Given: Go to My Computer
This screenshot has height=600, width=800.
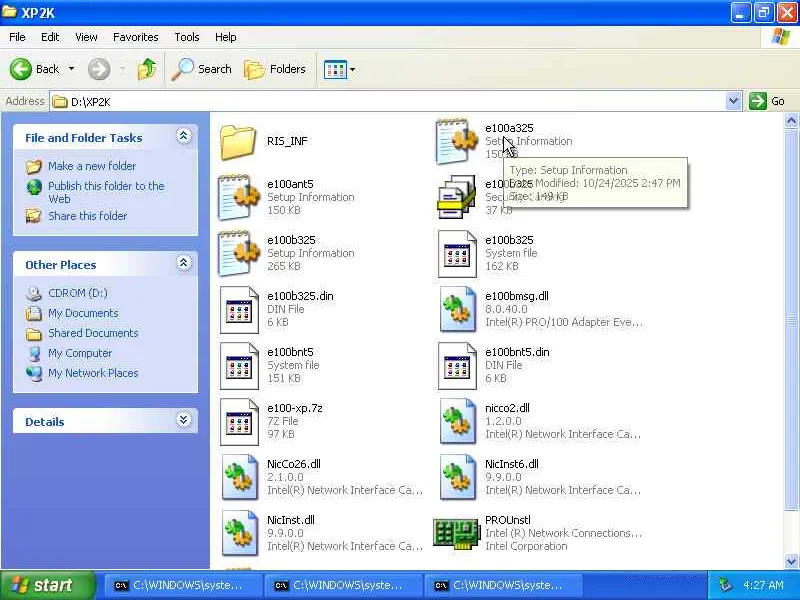Looking at the screenshot, I should click(x=80, y=353).
